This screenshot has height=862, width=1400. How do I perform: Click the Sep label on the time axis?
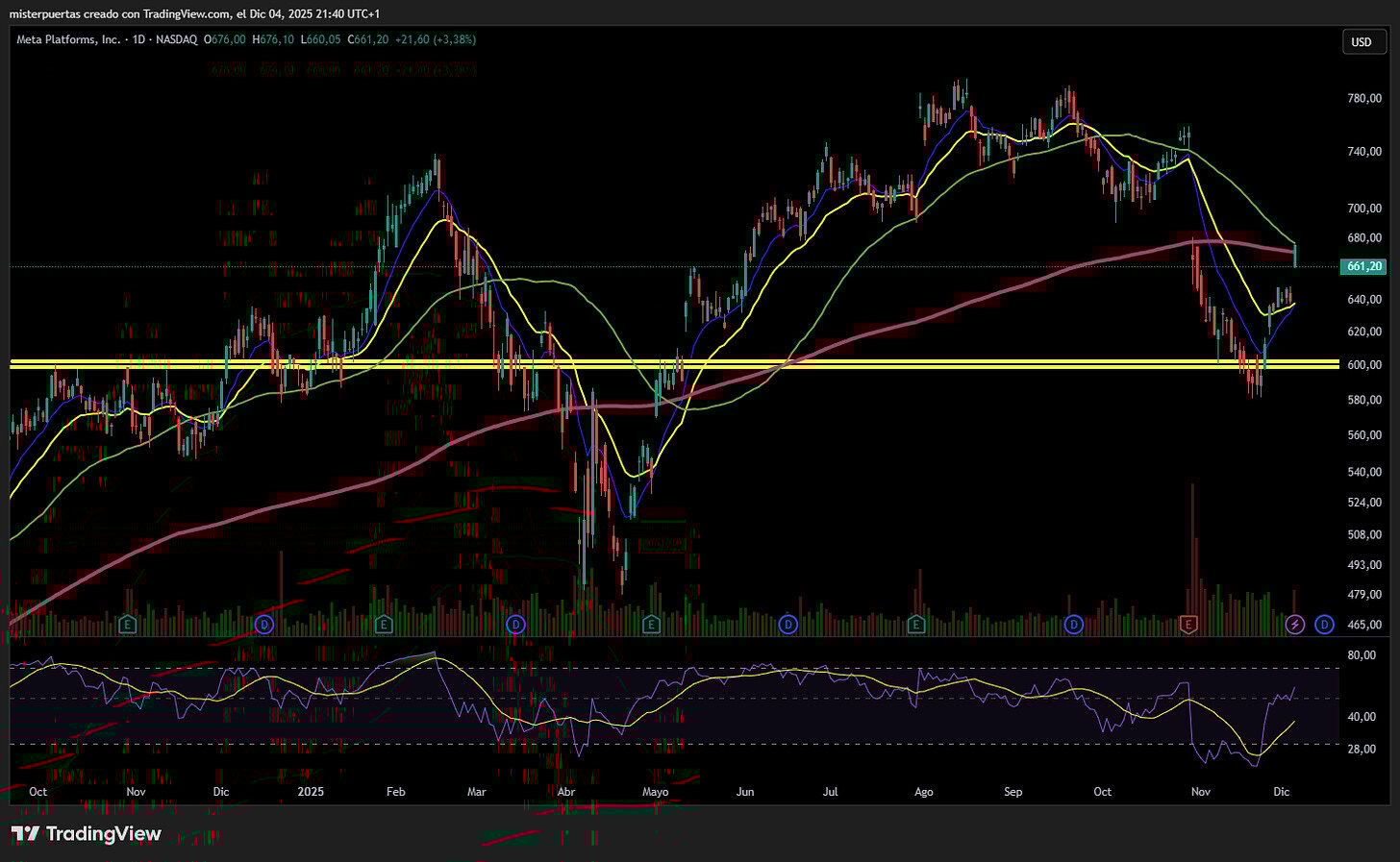[x=1012, y=792]
